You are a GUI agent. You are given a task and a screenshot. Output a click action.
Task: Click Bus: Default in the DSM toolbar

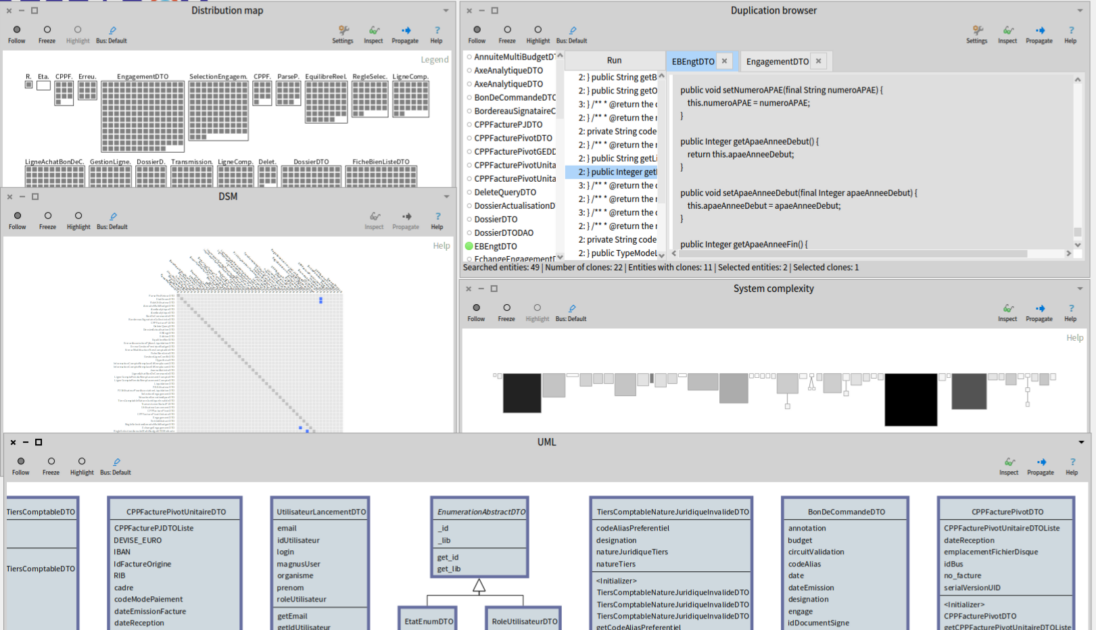[112, 220]
